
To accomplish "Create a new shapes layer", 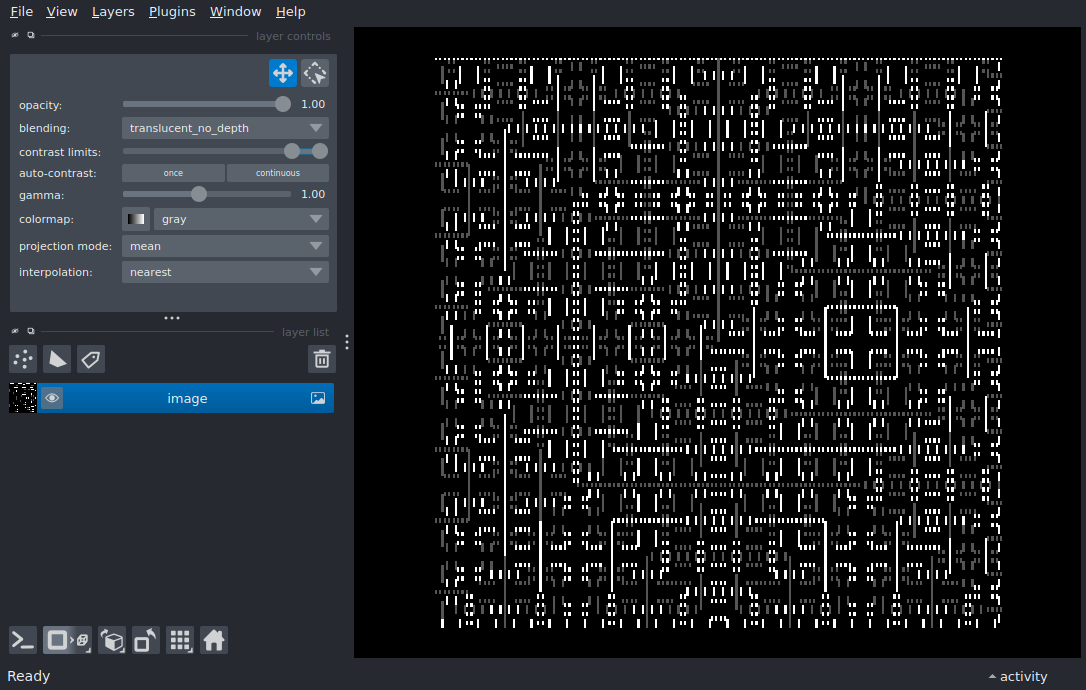I will click(57, 359).
